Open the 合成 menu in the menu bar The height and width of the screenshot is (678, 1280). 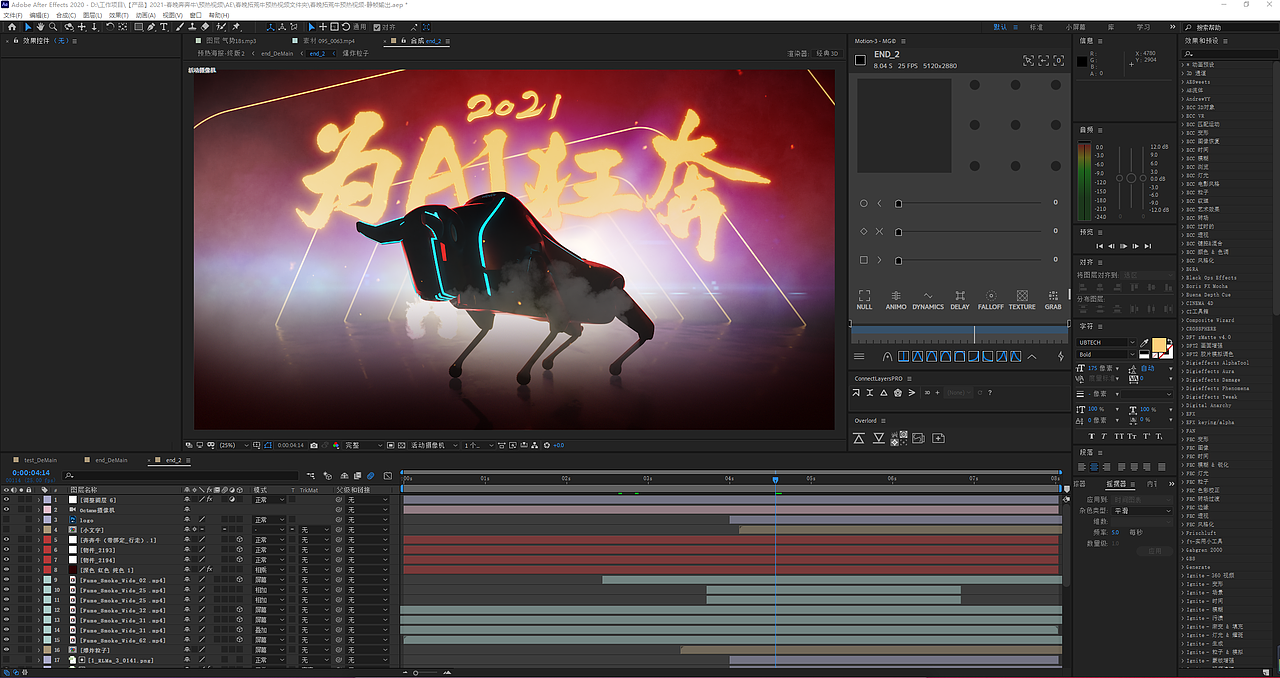[x=68, y=14]
